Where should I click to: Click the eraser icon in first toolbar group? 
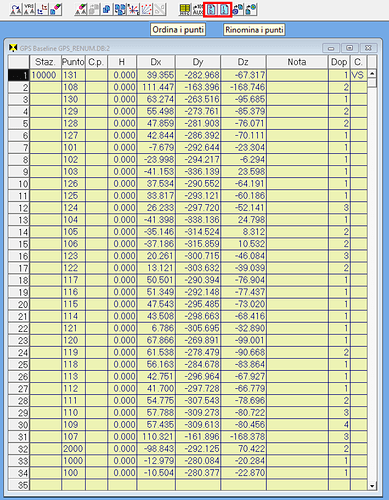(x=56, y=10)
